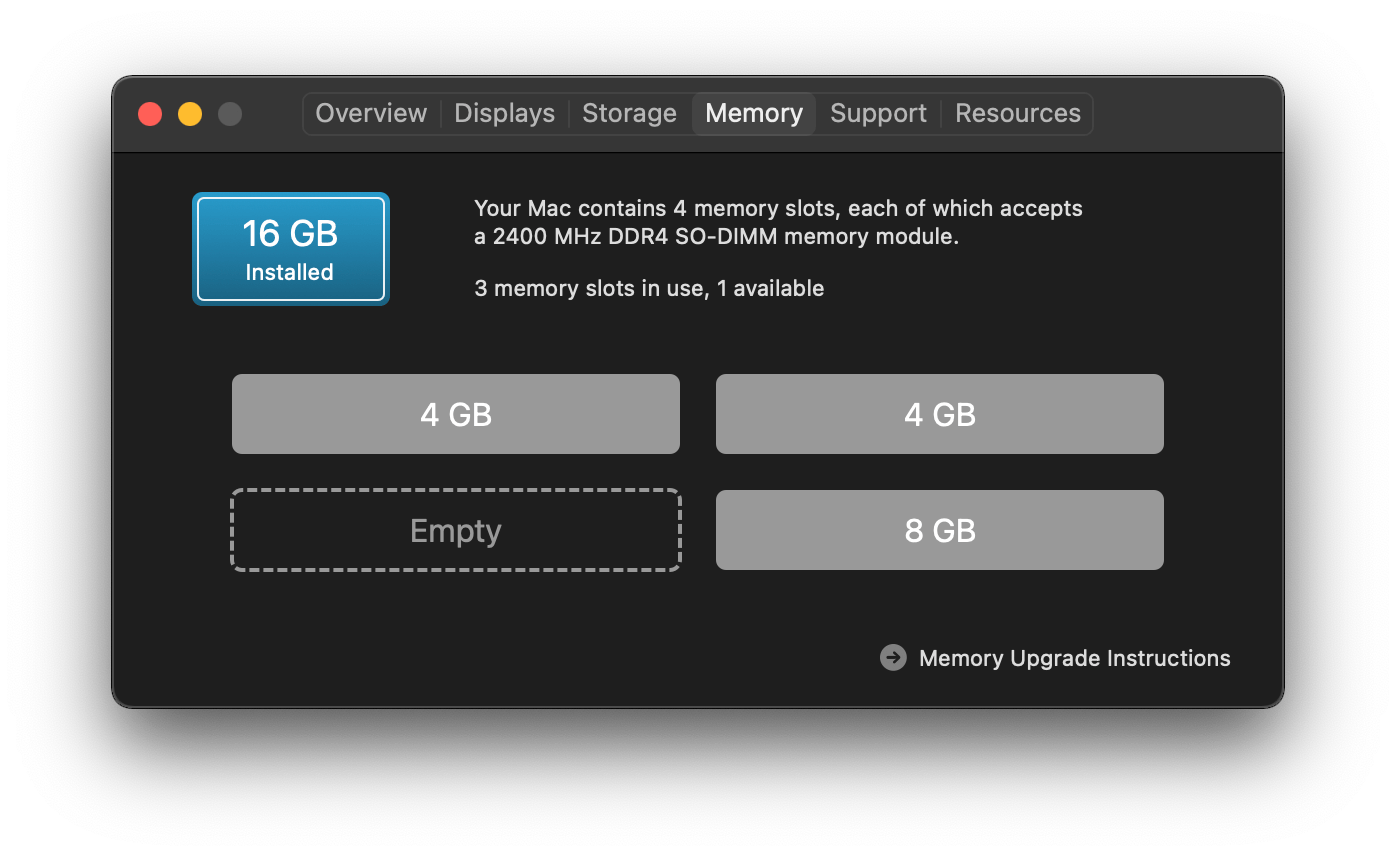Select the Memory tab

pyautogui.click(x=754, y=113)
